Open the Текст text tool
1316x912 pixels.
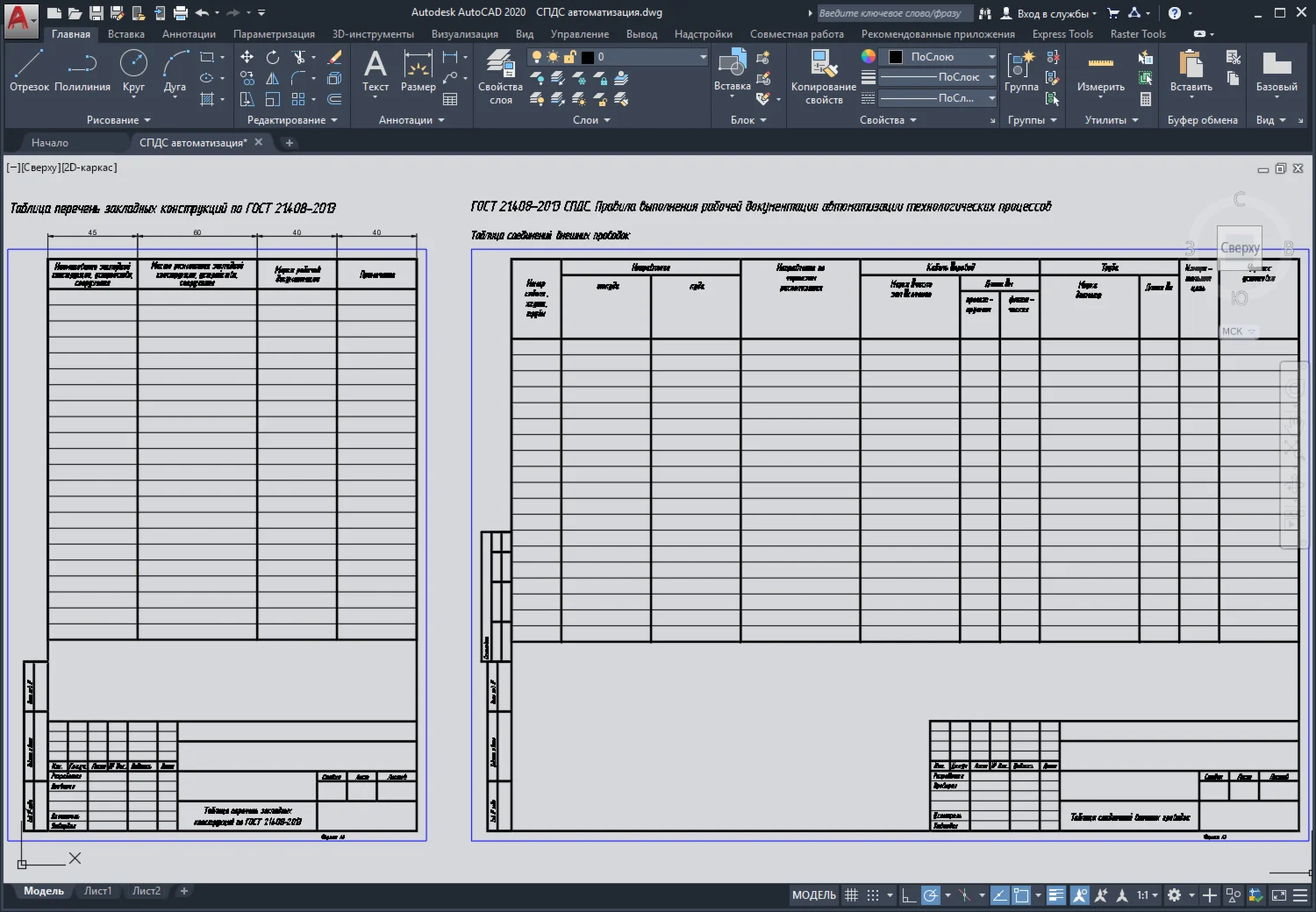(375, 70)
